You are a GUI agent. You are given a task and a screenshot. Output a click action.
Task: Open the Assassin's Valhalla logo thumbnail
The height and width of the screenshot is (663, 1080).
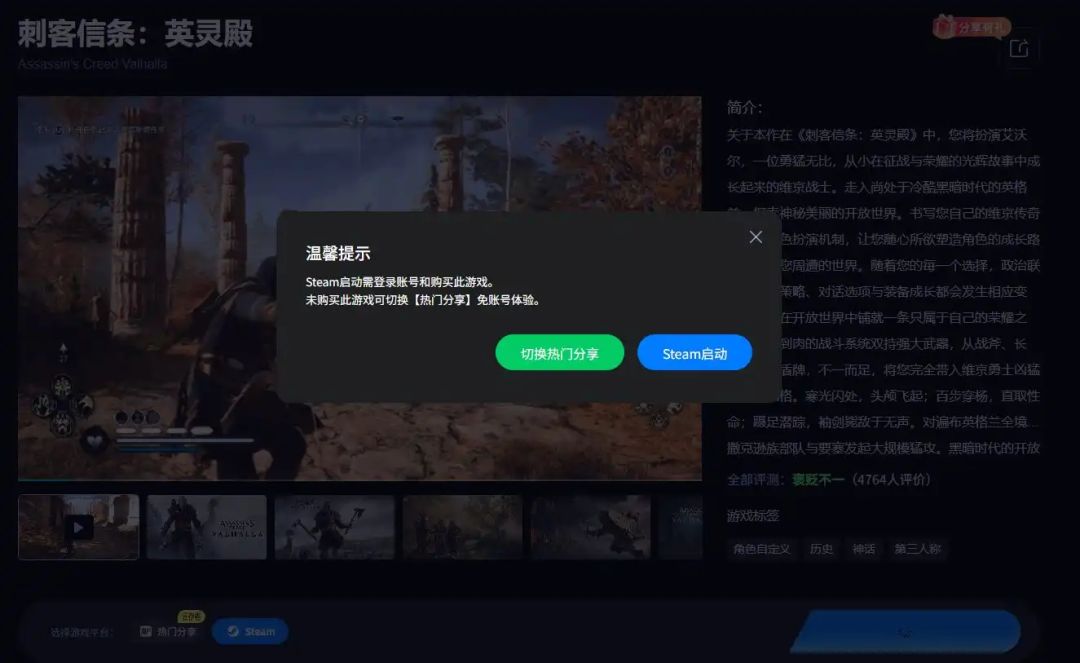(x=207, y=527)
